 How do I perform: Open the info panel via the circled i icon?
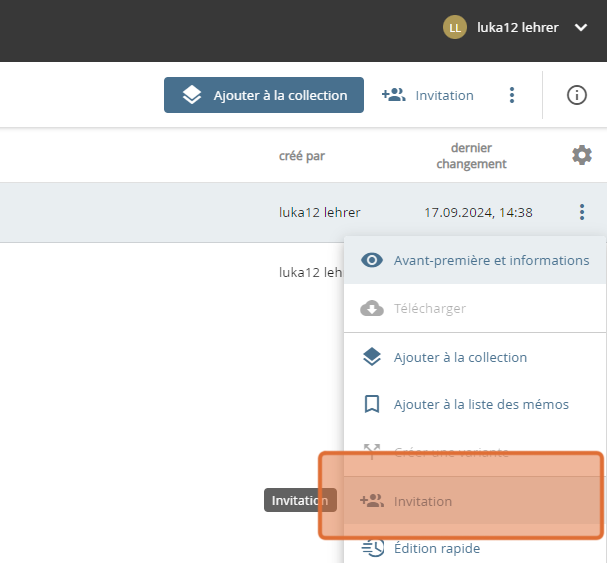pos(576,95)
